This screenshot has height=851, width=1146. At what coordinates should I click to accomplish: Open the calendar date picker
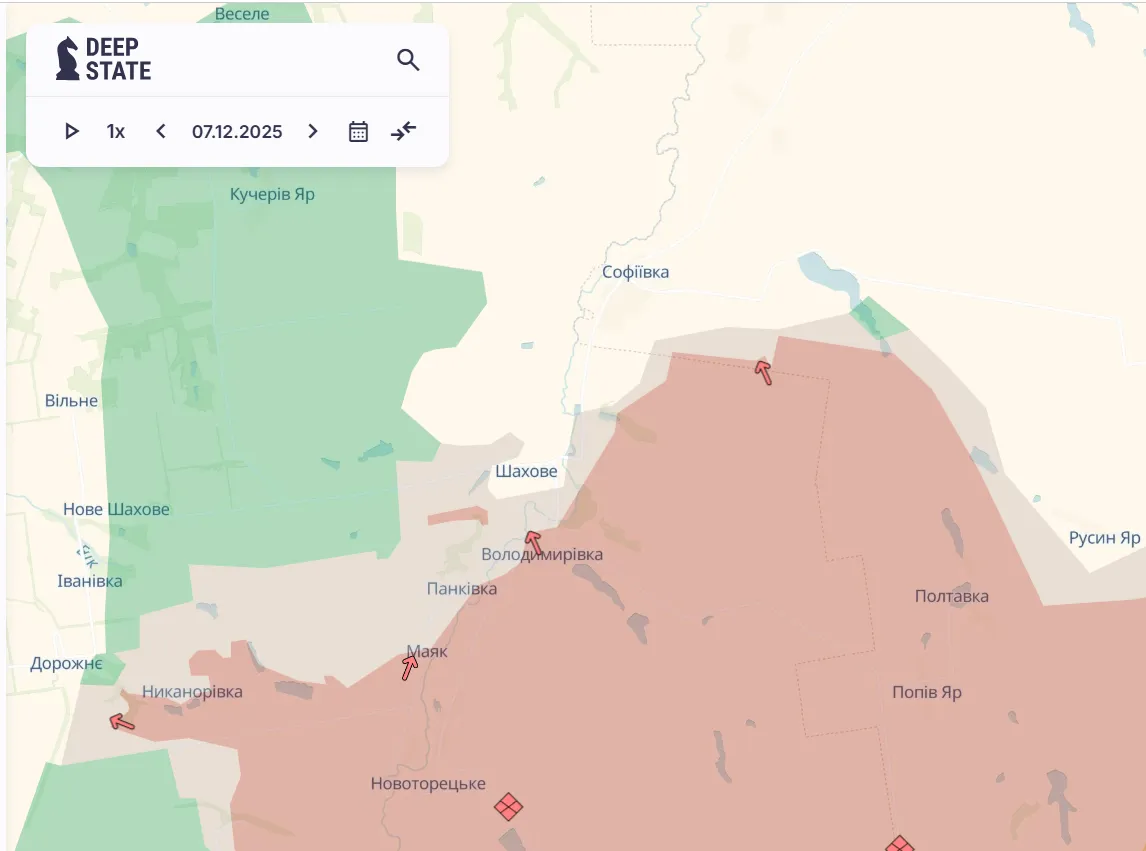point(358,132)
